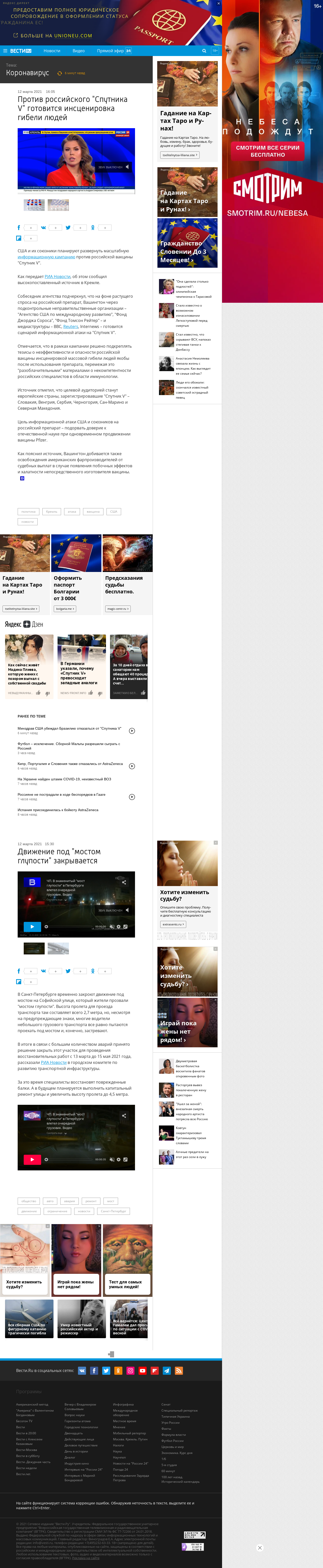Click Больше на unioneu.com top banner link
The height and width of the screenshot is (1568, 323).
[x=53, y=36]
